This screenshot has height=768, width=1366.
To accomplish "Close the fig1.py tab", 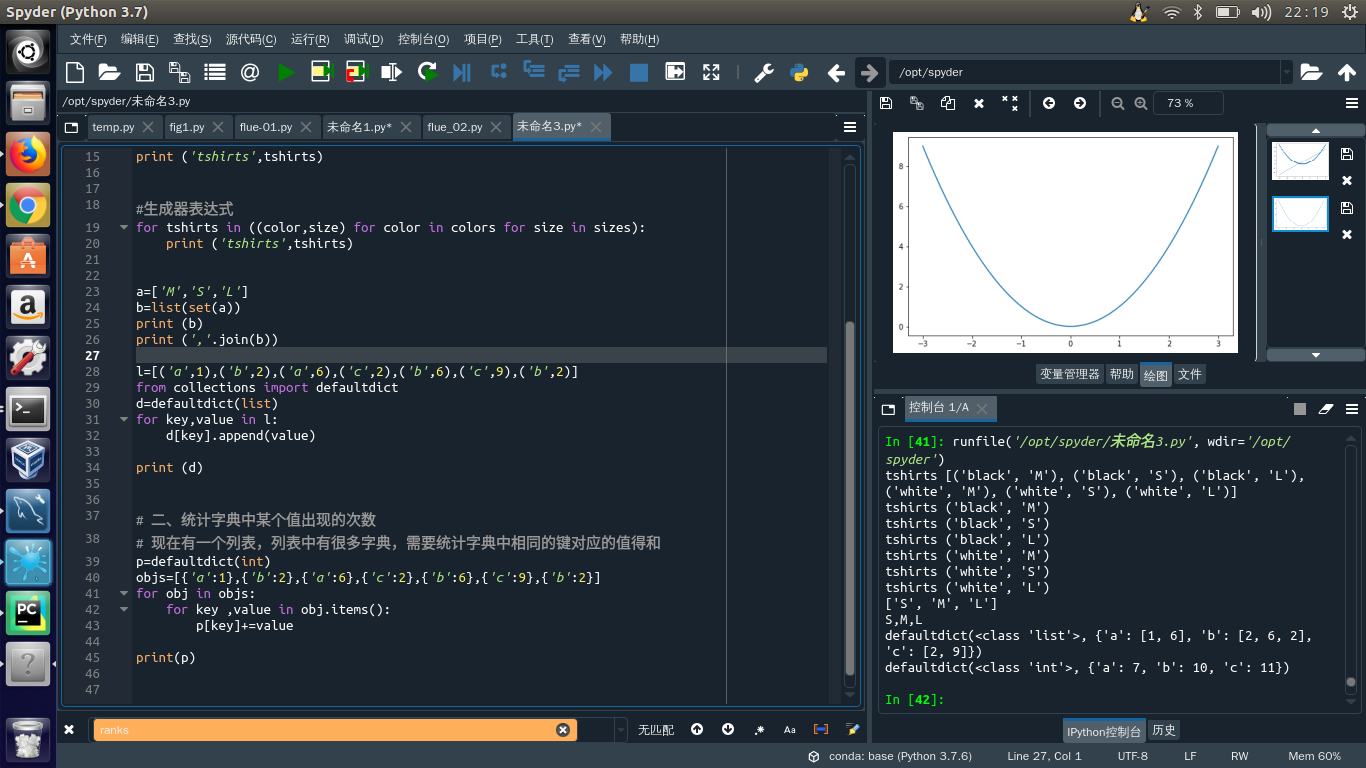I will [219, 127].
